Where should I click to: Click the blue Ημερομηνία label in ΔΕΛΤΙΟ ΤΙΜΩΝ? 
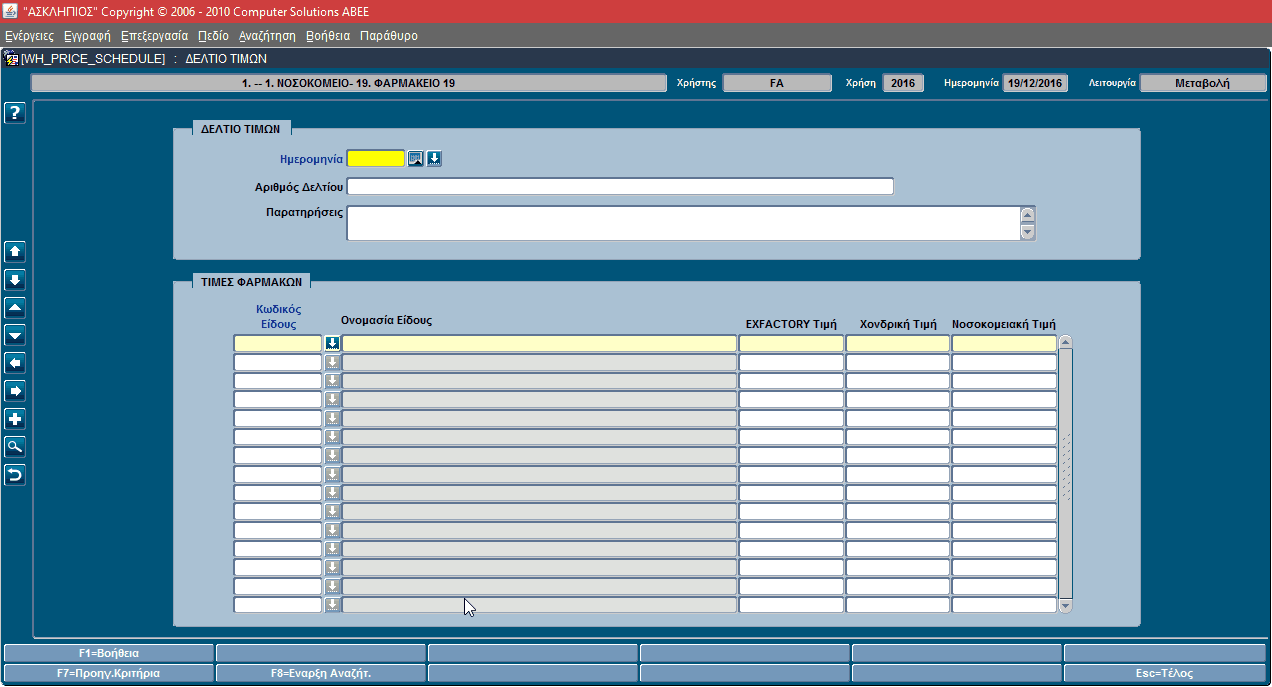pos(311,159)
